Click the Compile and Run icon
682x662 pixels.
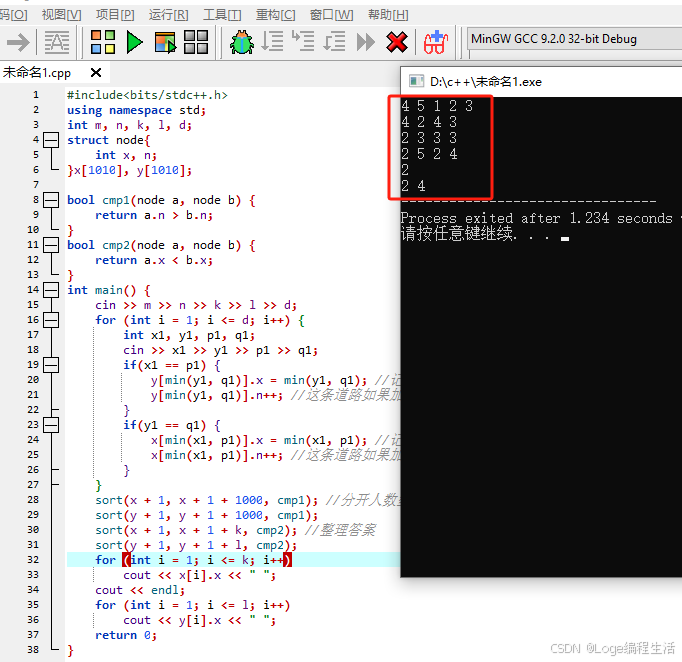coord(165,42)
